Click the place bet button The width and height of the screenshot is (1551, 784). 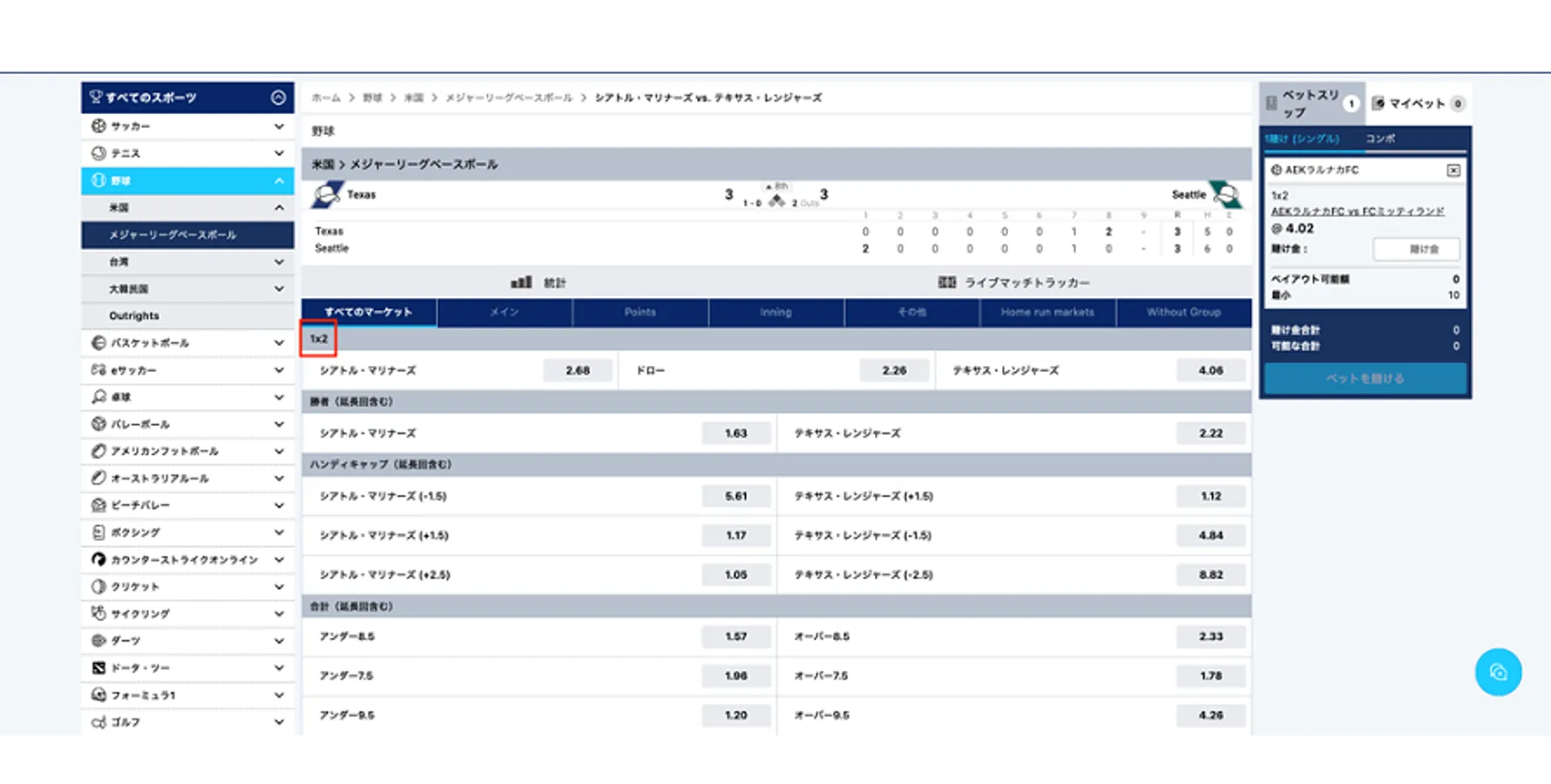pos(1365,379)
